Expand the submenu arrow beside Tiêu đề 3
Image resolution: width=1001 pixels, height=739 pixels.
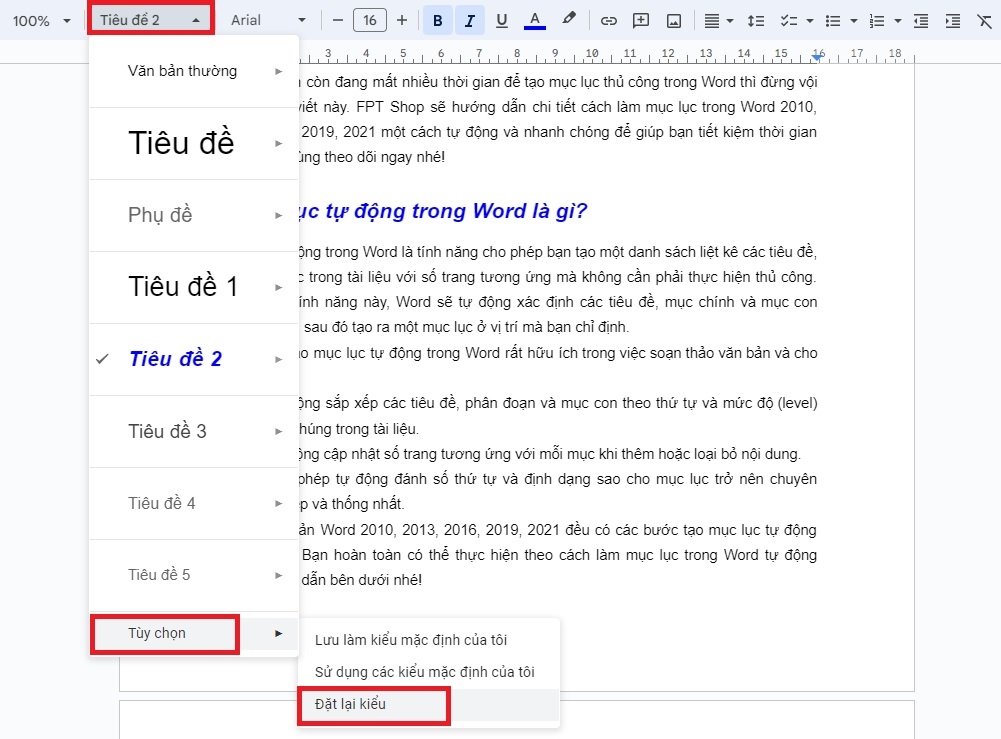[278, 431]
